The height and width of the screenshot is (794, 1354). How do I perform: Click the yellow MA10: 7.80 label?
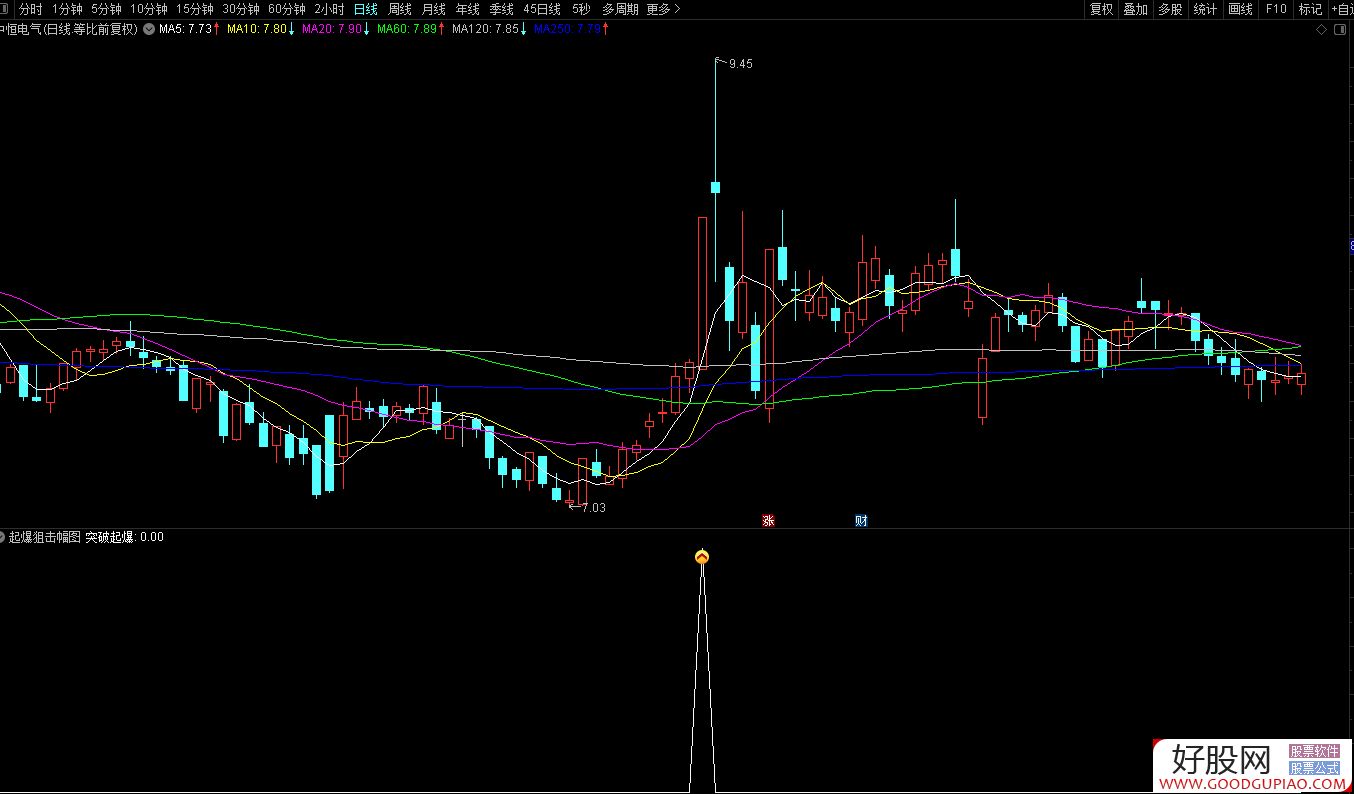coord(257,29)
